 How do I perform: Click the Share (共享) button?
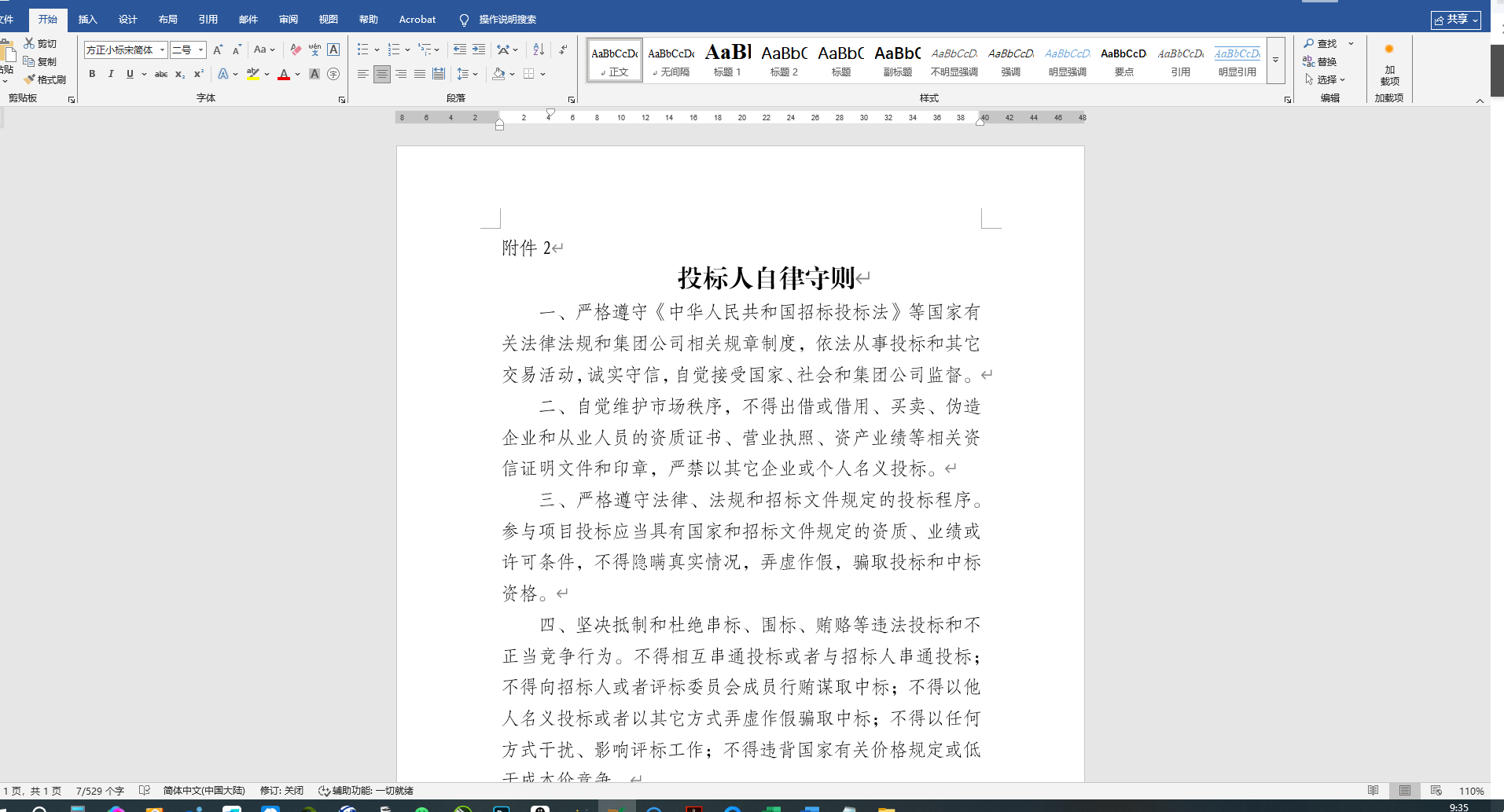coord(1456,20)
